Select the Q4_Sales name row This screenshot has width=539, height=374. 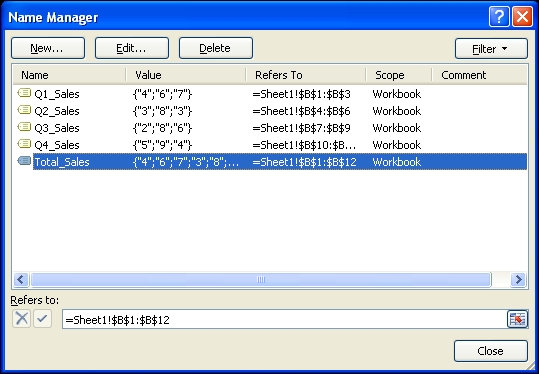270,145
